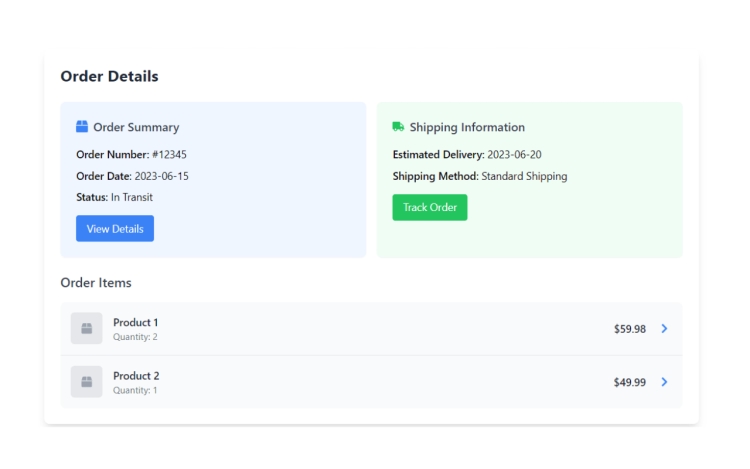Click the Quantity: 2 label

point(135,337)
